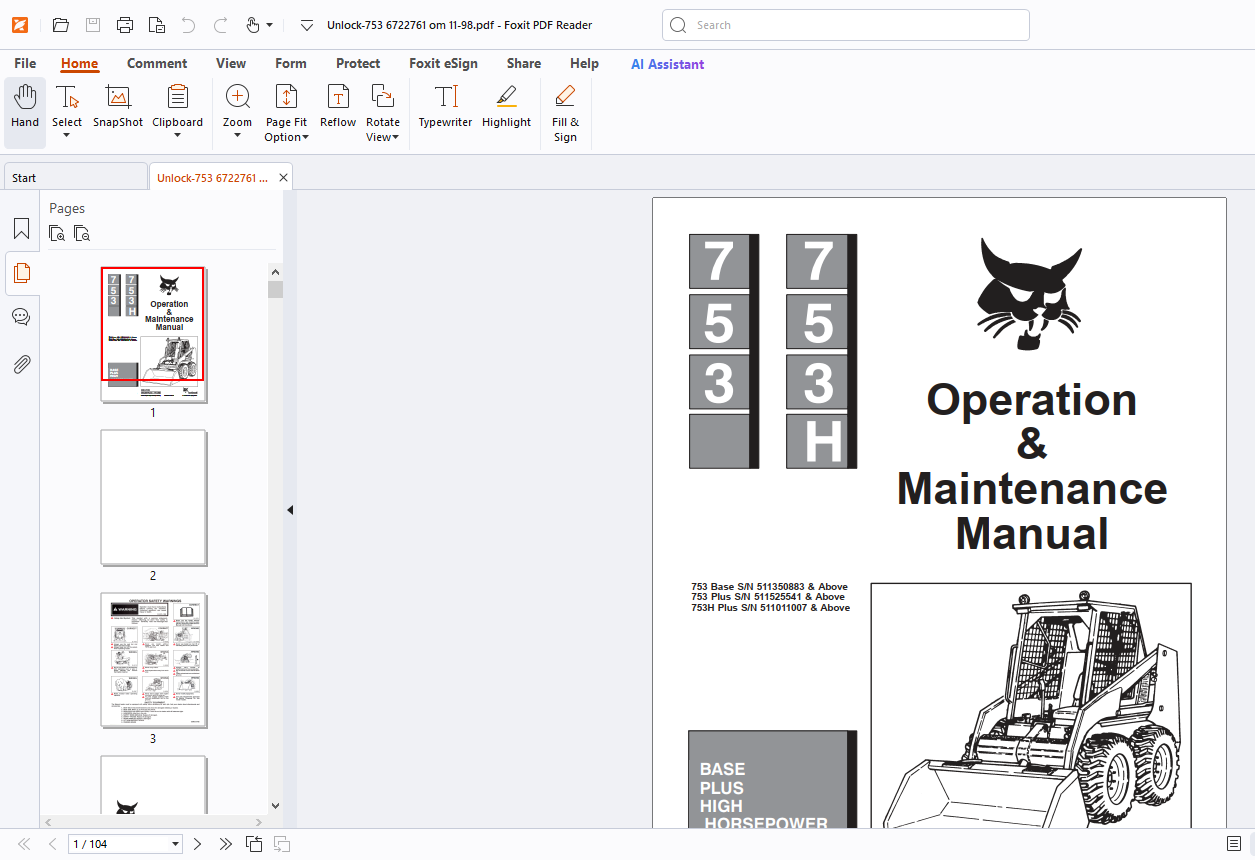Expand the Select tool dropdown arrow
Screen dimensions: 1255x860
click(x=67, y=136)
